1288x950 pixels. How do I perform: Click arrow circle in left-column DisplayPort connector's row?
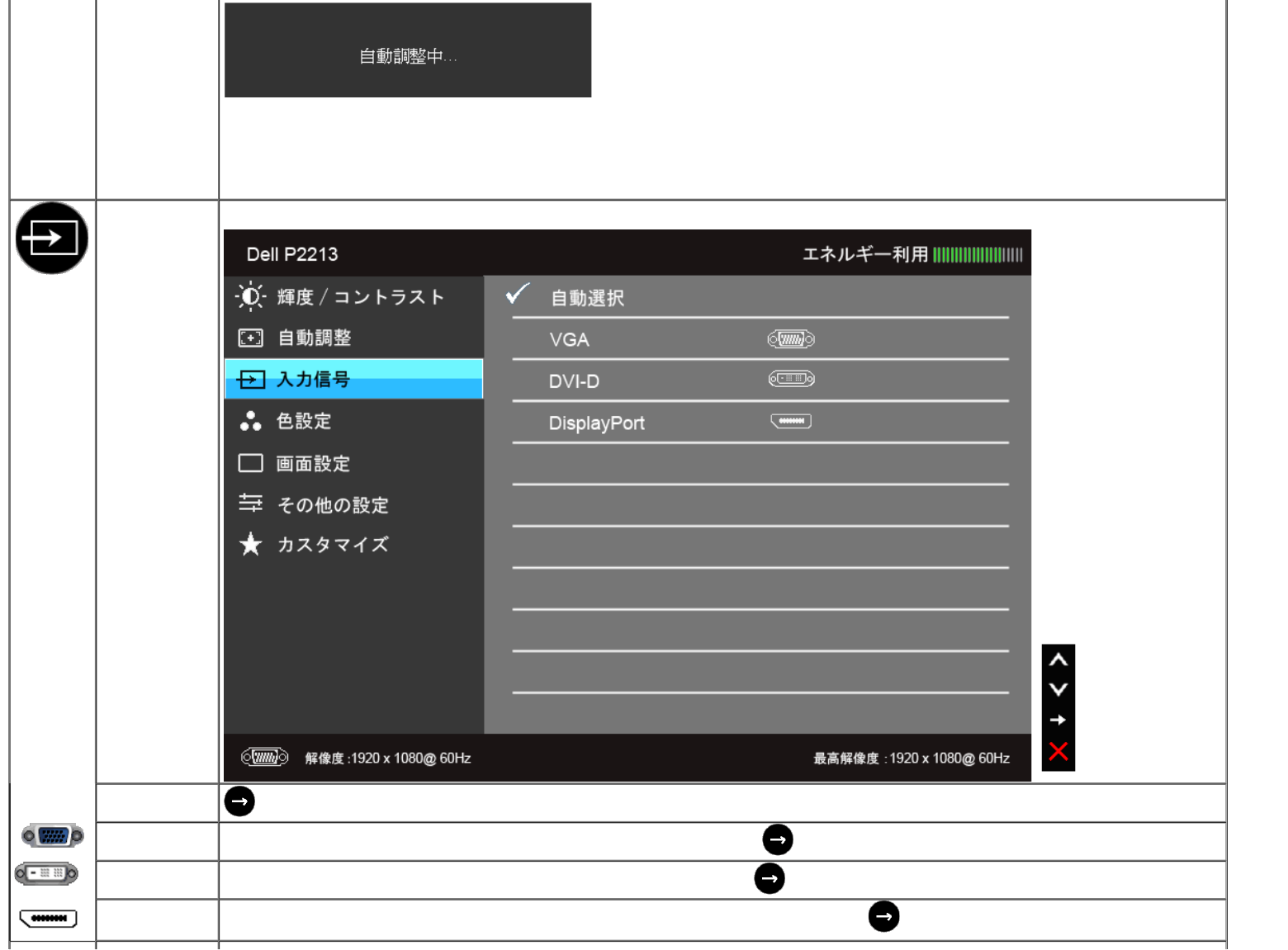[883, 916]
